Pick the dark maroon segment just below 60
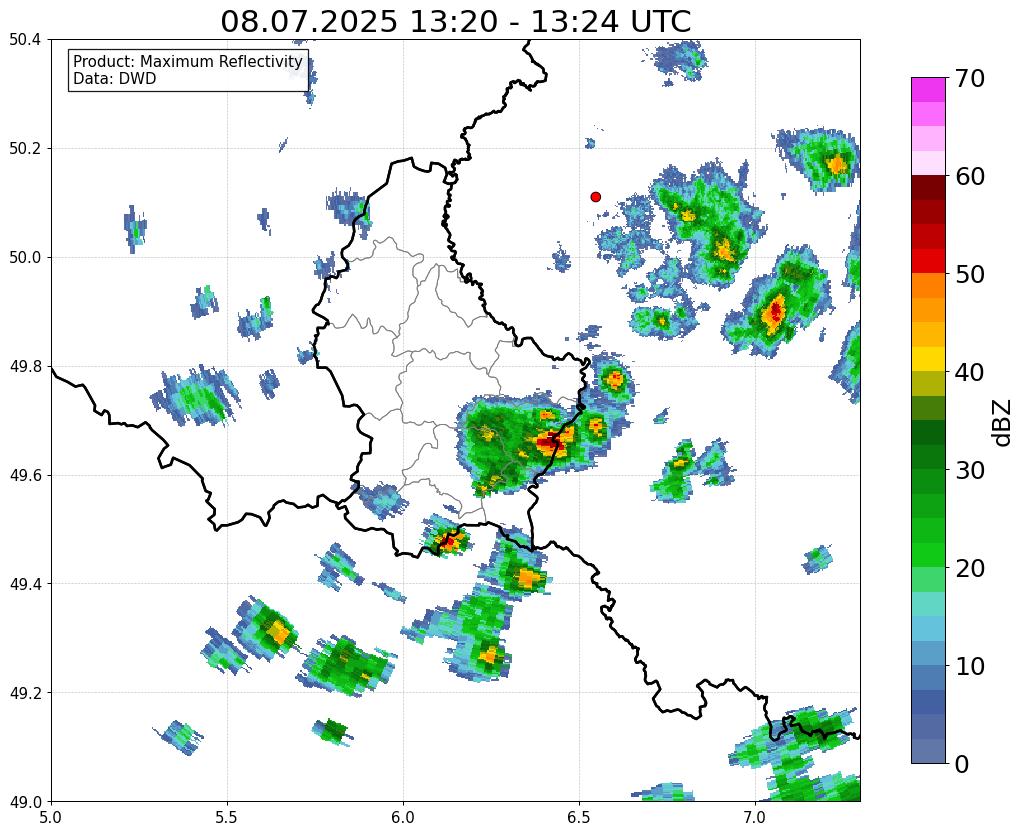The image size is (1023, 834). click(x=928, y=188)
